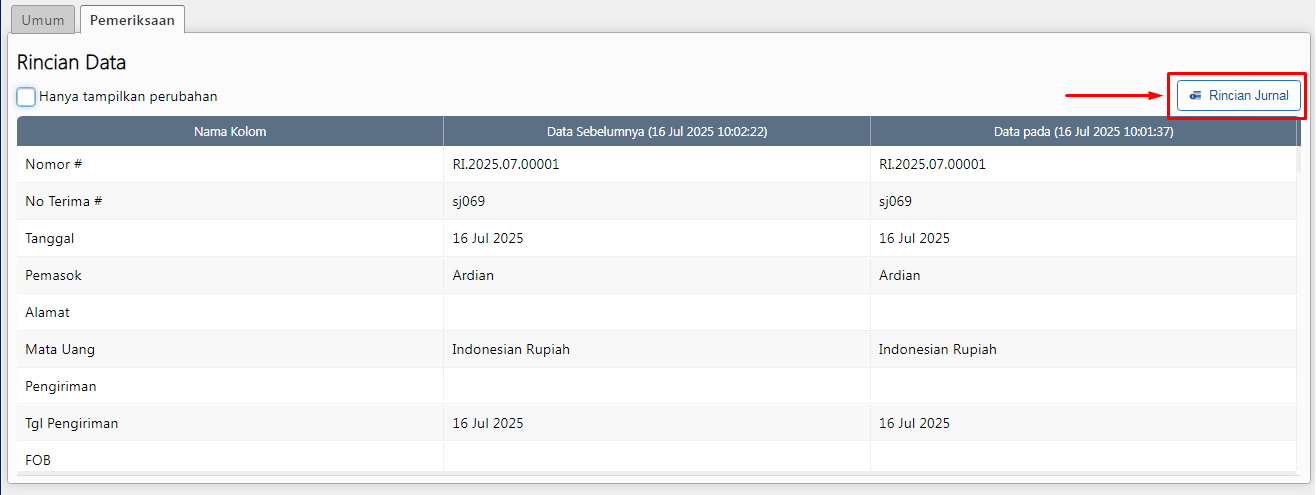Select the Tgl Pengiriman row label

(72, 423)
